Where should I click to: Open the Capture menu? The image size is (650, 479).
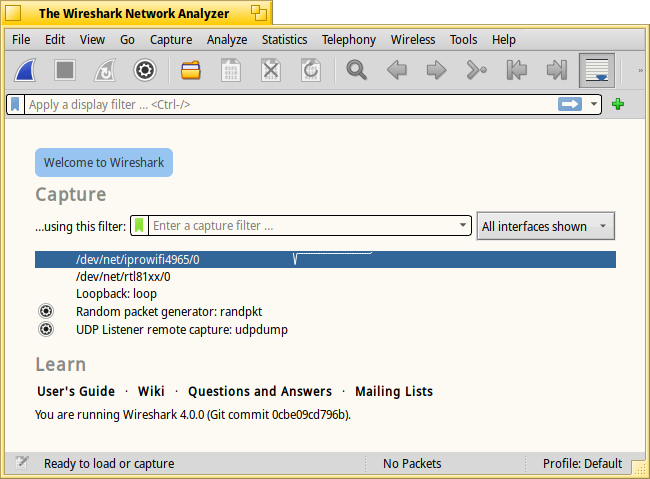tap(171, 39)
